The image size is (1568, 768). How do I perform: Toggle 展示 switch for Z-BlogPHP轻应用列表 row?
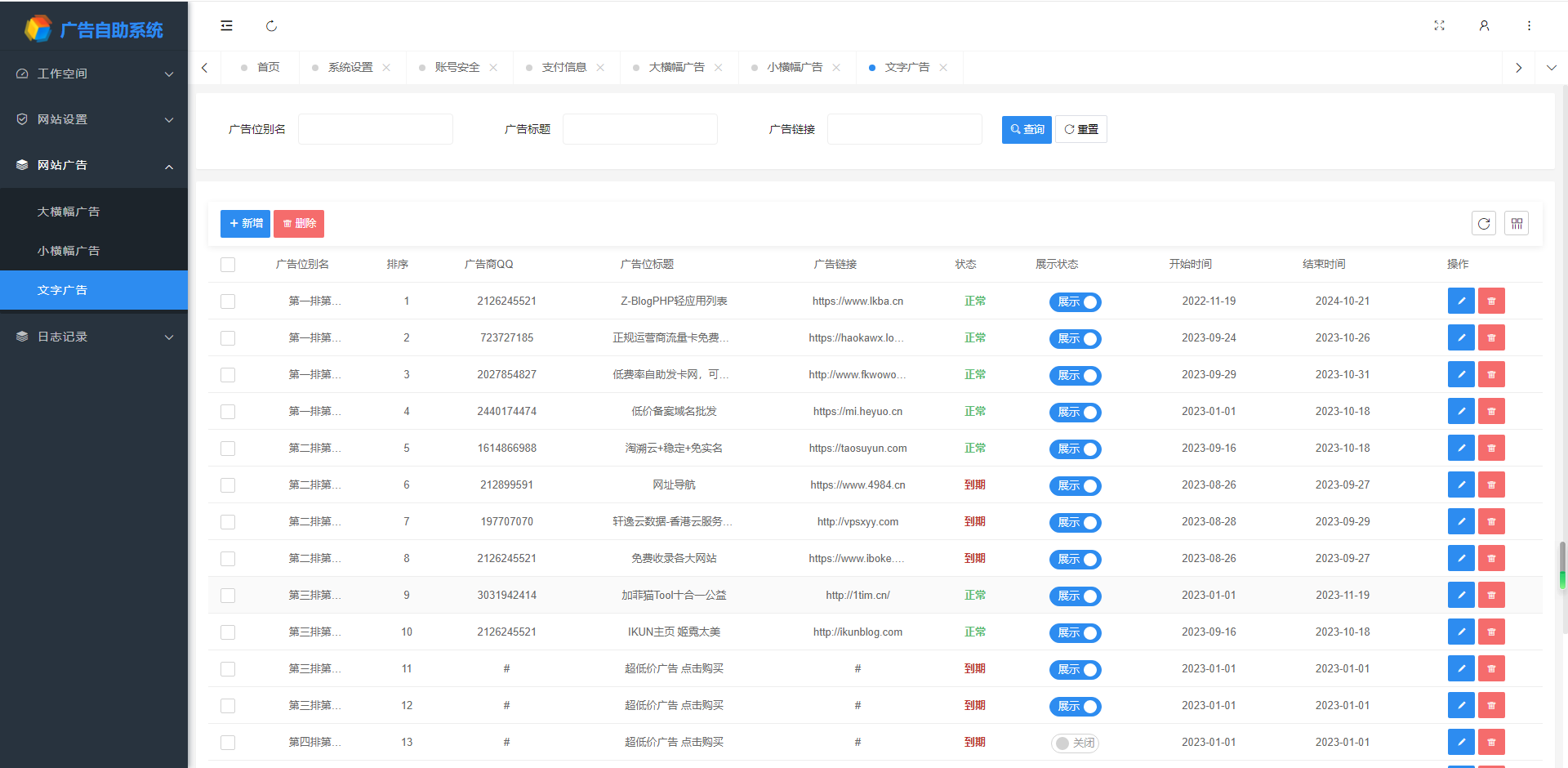(x=1075, y=301)
